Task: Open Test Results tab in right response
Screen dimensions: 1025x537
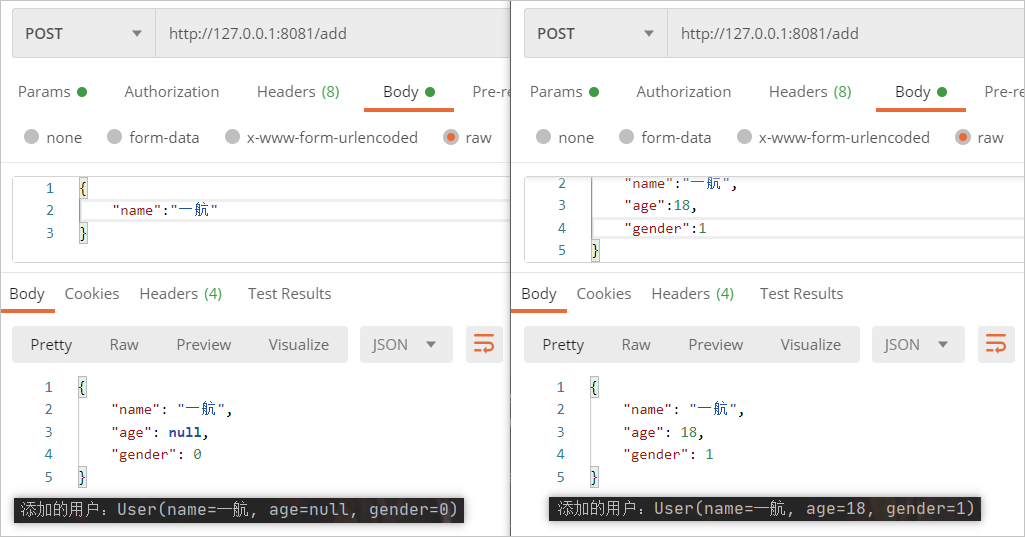Action: [801, 294]
